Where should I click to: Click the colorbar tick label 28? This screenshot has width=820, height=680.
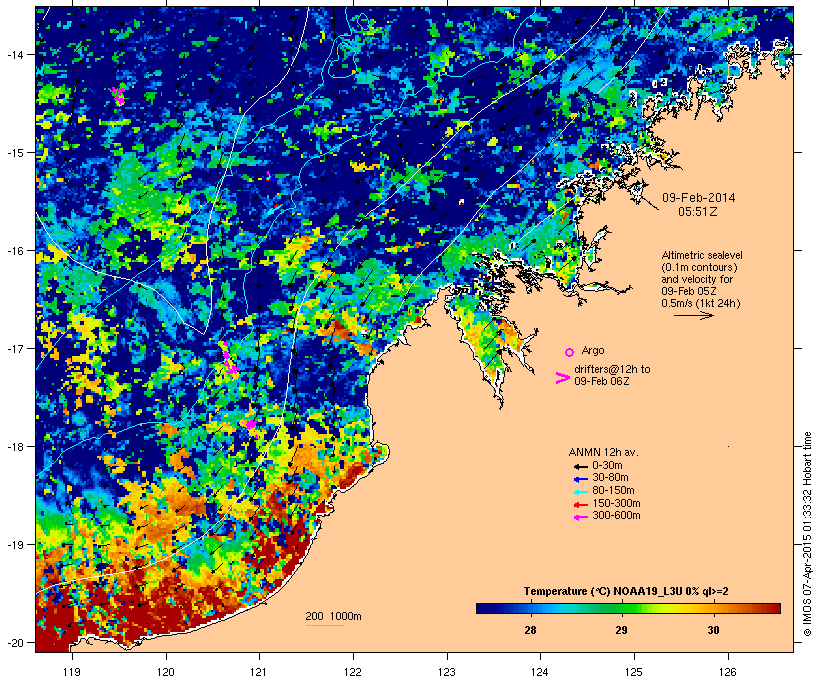click(x=530, y=630)
